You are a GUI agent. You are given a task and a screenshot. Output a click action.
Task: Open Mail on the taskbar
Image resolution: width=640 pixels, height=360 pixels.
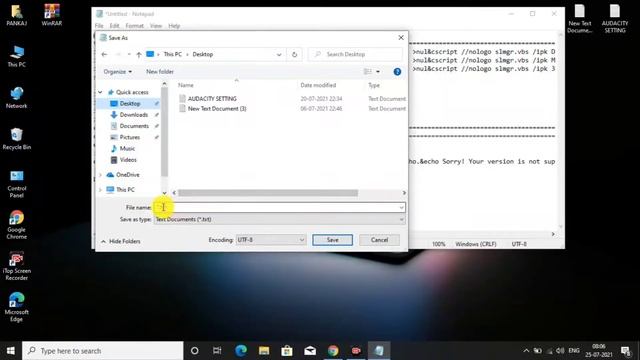click(310, 351)
